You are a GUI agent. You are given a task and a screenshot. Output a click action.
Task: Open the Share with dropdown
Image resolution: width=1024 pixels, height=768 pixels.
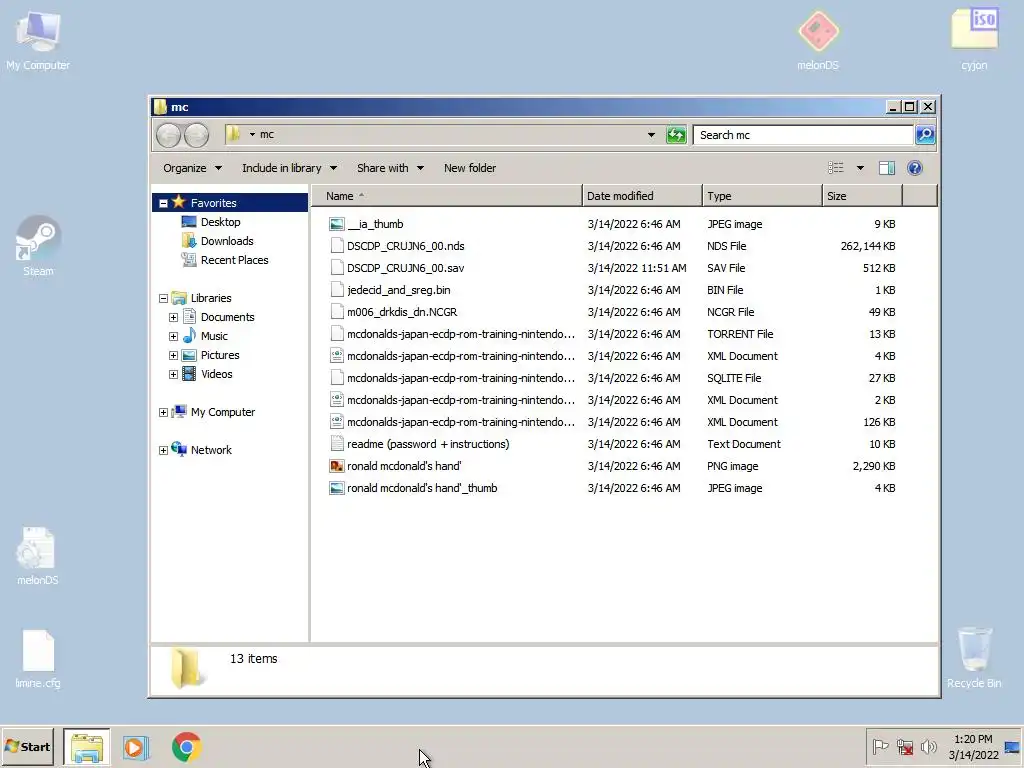(x=390, y=168)
